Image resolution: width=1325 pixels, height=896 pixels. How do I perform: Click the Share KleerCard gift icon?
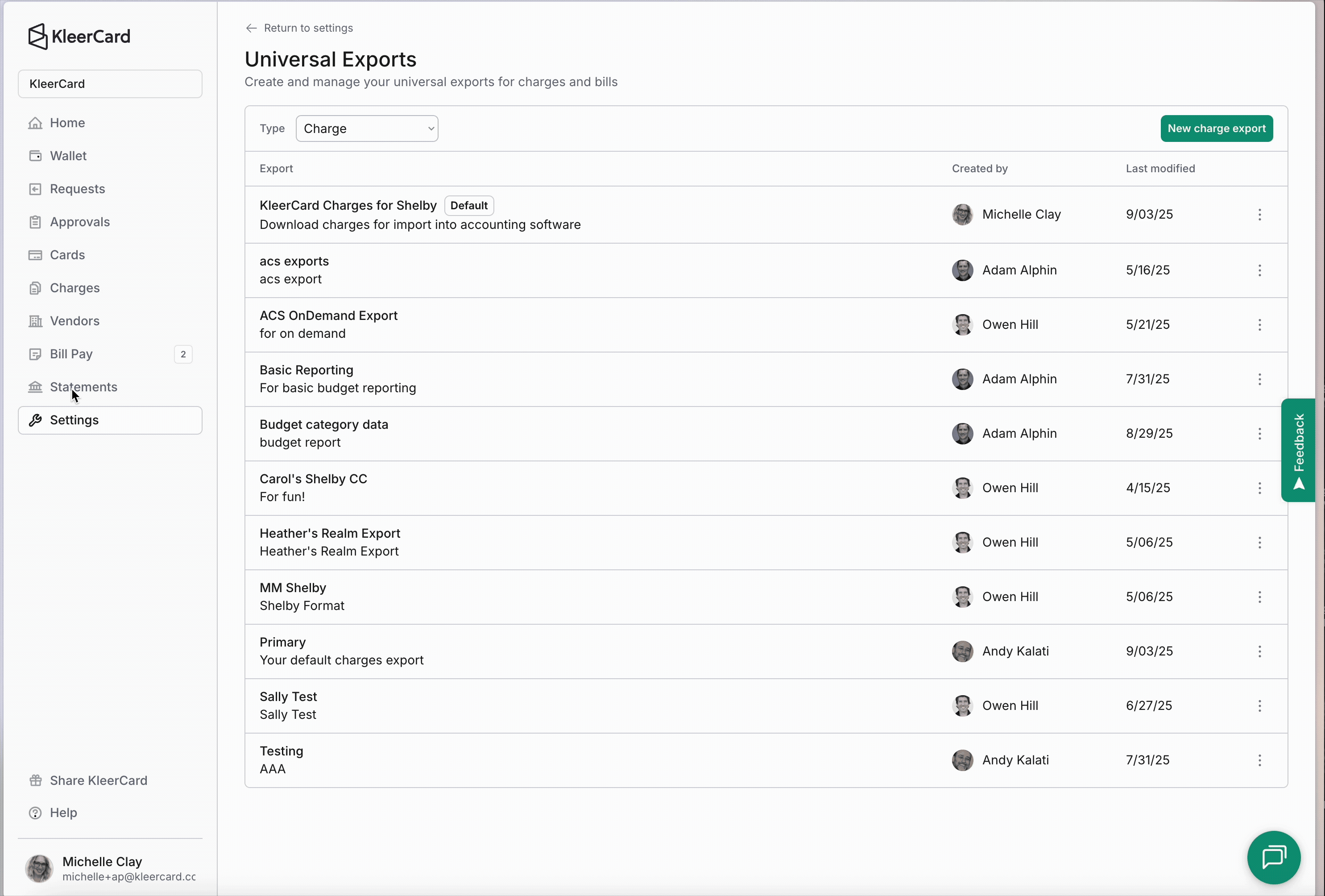click(35, 780)
